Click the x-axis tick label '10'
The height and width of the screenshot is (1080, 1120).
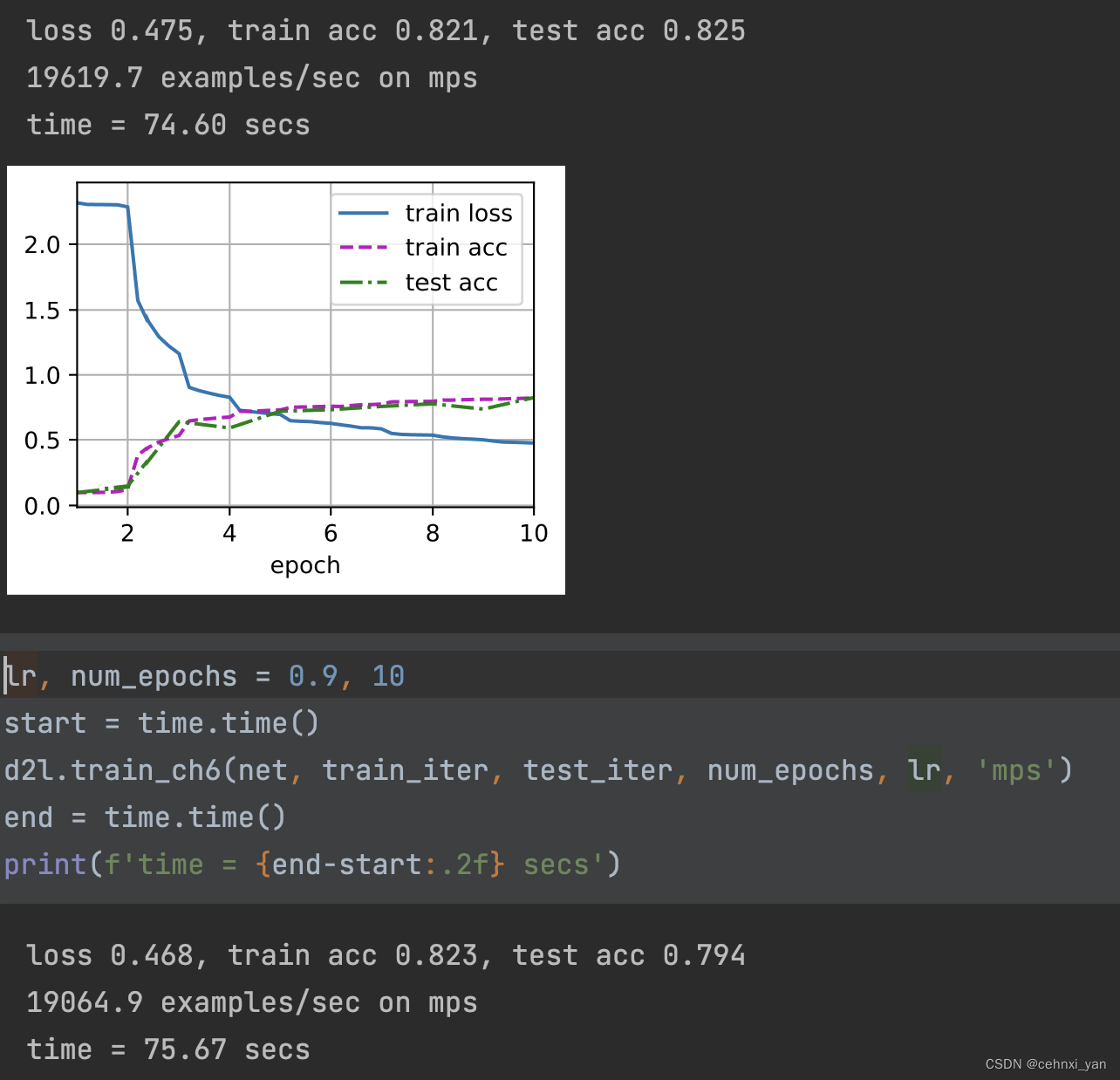tap(534, 533)
